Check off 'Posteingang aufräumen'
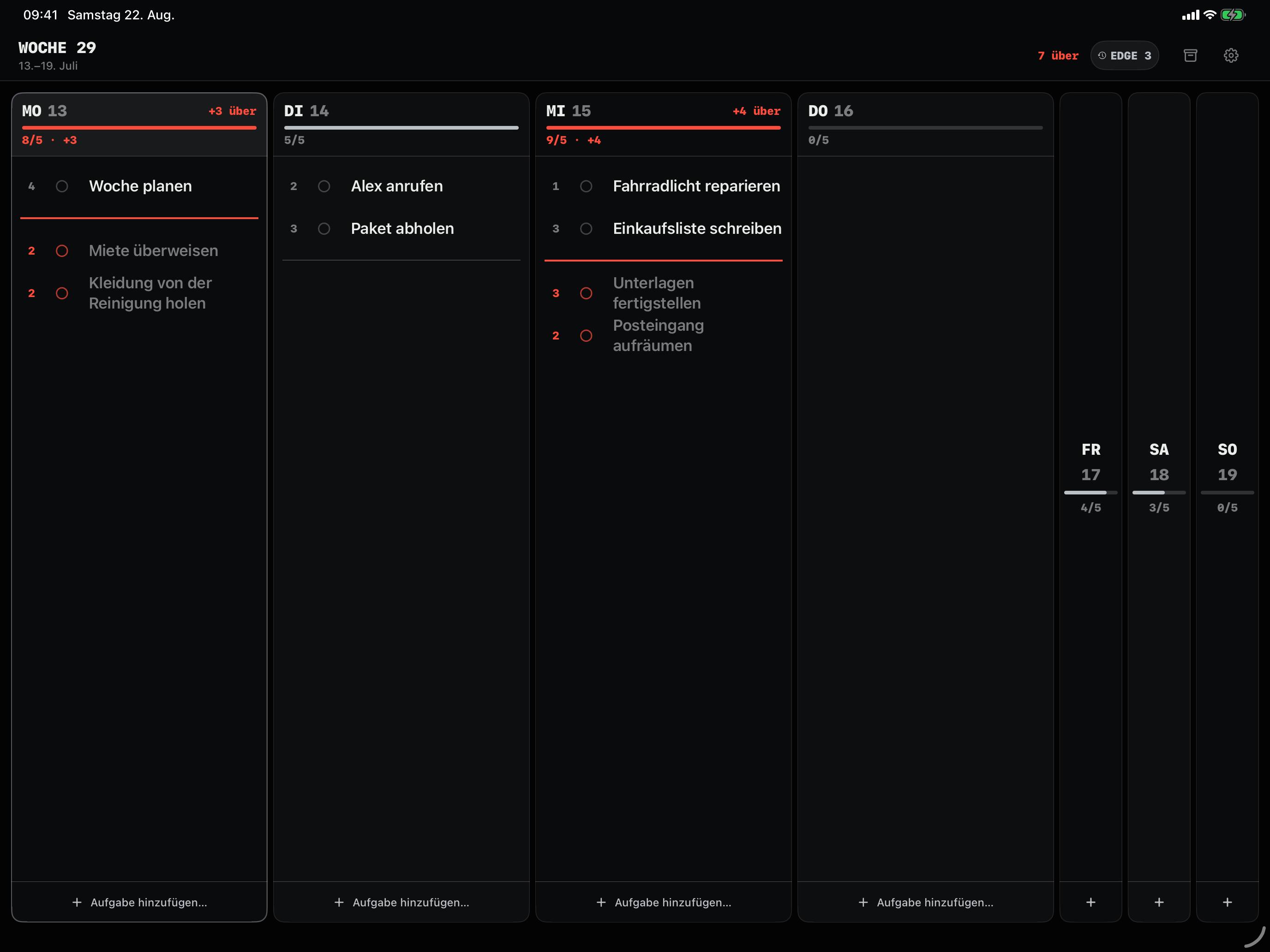Image resolution: width=1270 pixels, height=952 pixels. 586,336
